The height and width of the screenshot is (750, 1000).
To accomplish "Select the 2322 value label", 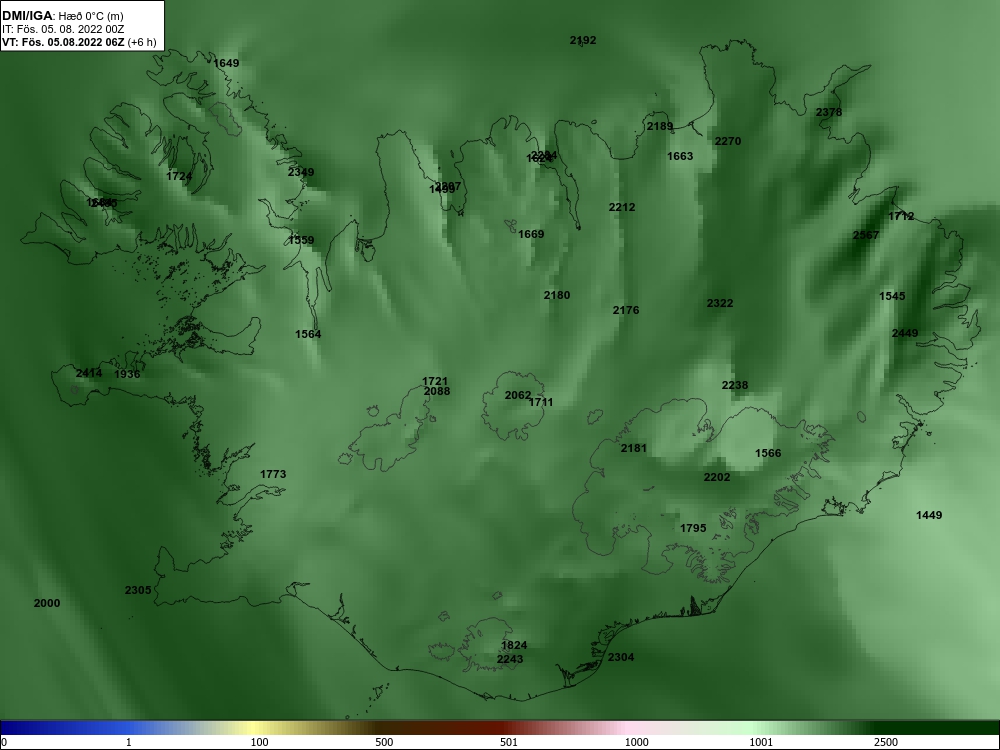I will coord(720,304).
